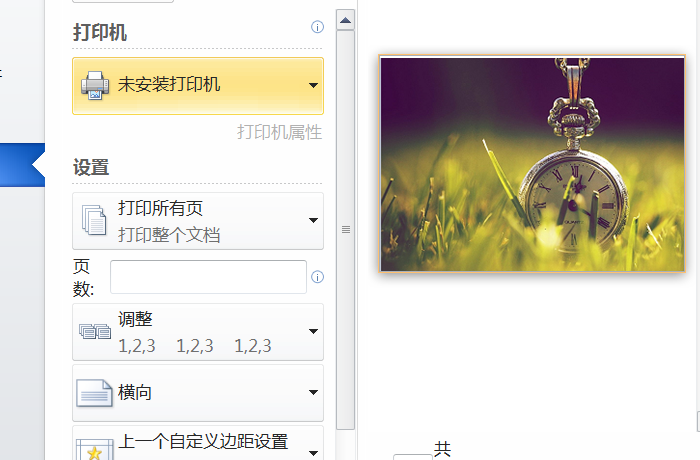Click the 页数 input field
700x460 pixels.
click(x=208, y=277)
